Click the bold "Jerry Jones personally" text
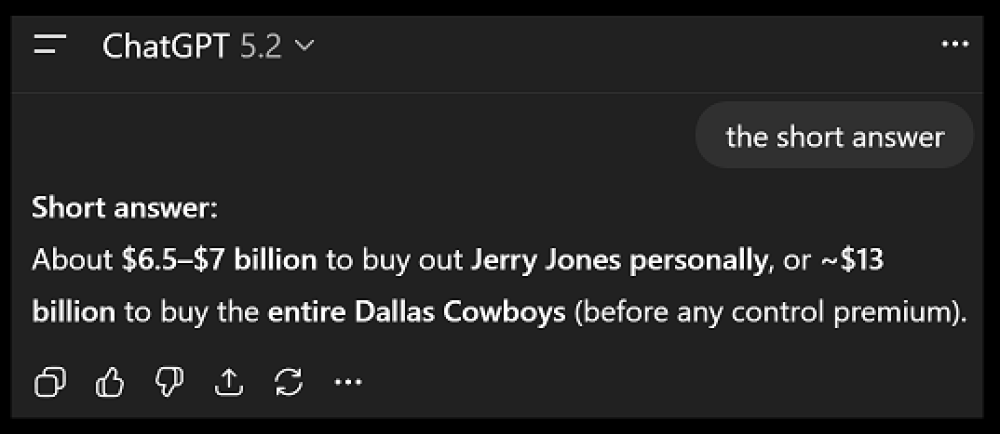The width and height of the screenshot is (1000, 434). (618, 261)
